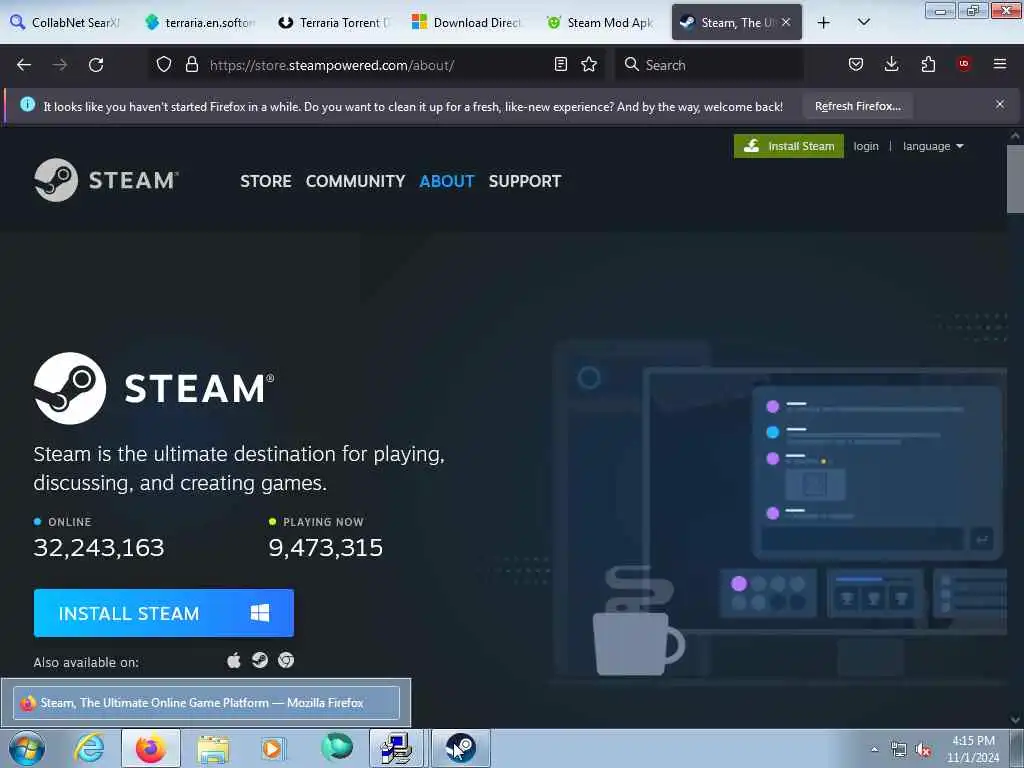
Task: Click the Steam icon in the taskbar
Action: click(460, 748)
